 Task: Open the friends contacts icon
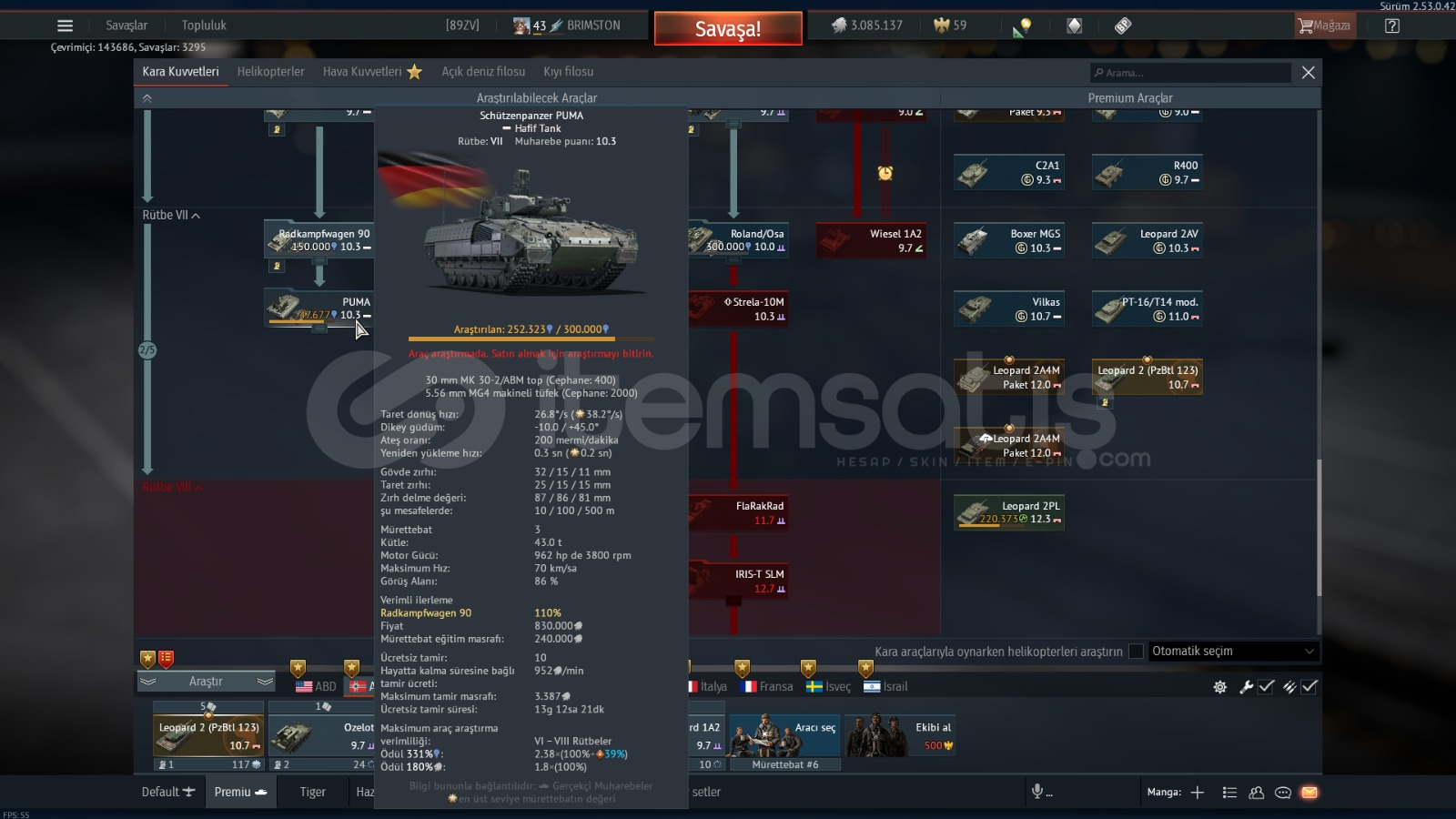tap(1257, 793)
